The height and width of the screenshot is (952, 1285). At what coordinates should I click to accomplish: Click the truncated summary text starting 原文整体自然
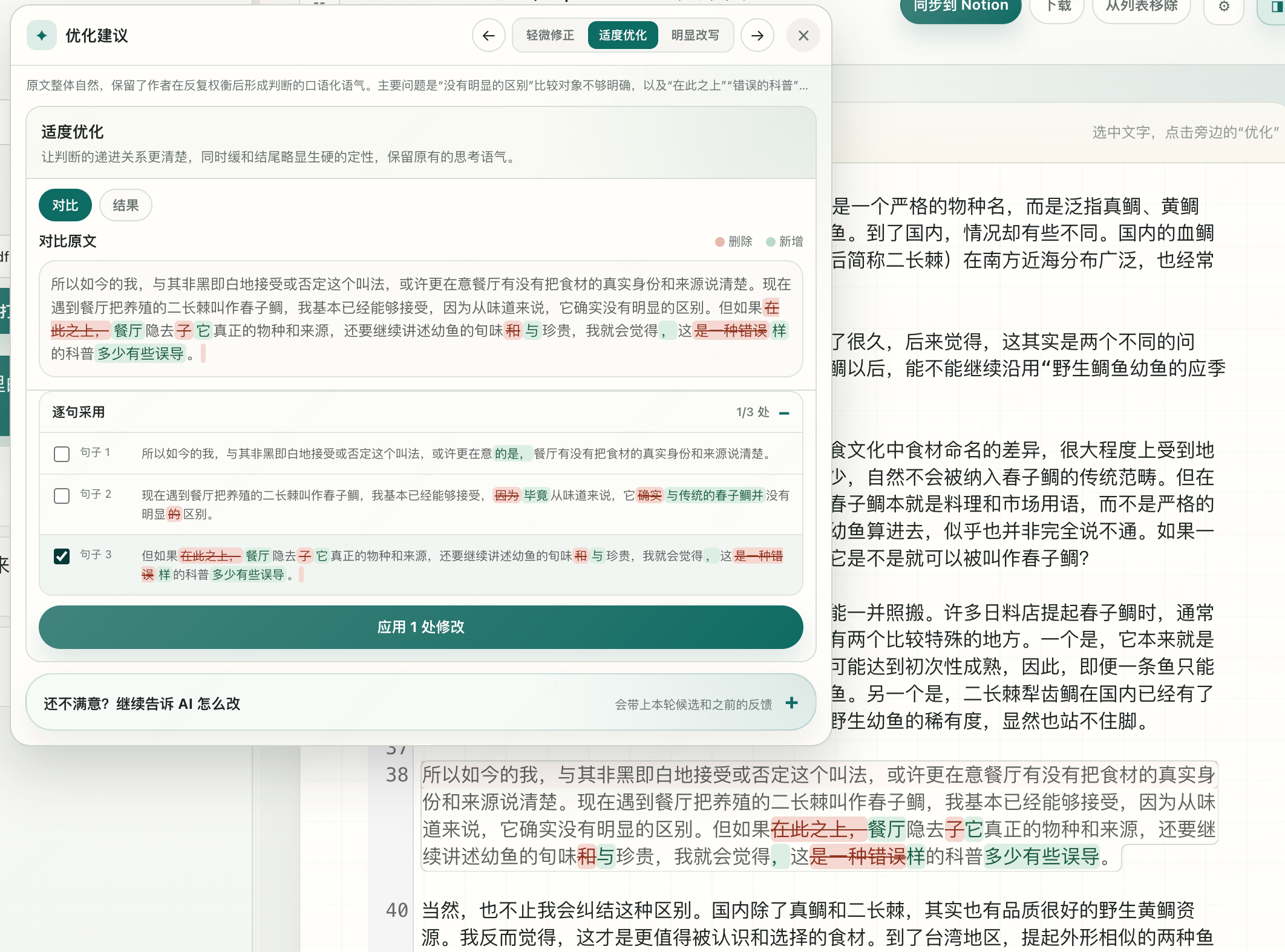tap(417, 85)
